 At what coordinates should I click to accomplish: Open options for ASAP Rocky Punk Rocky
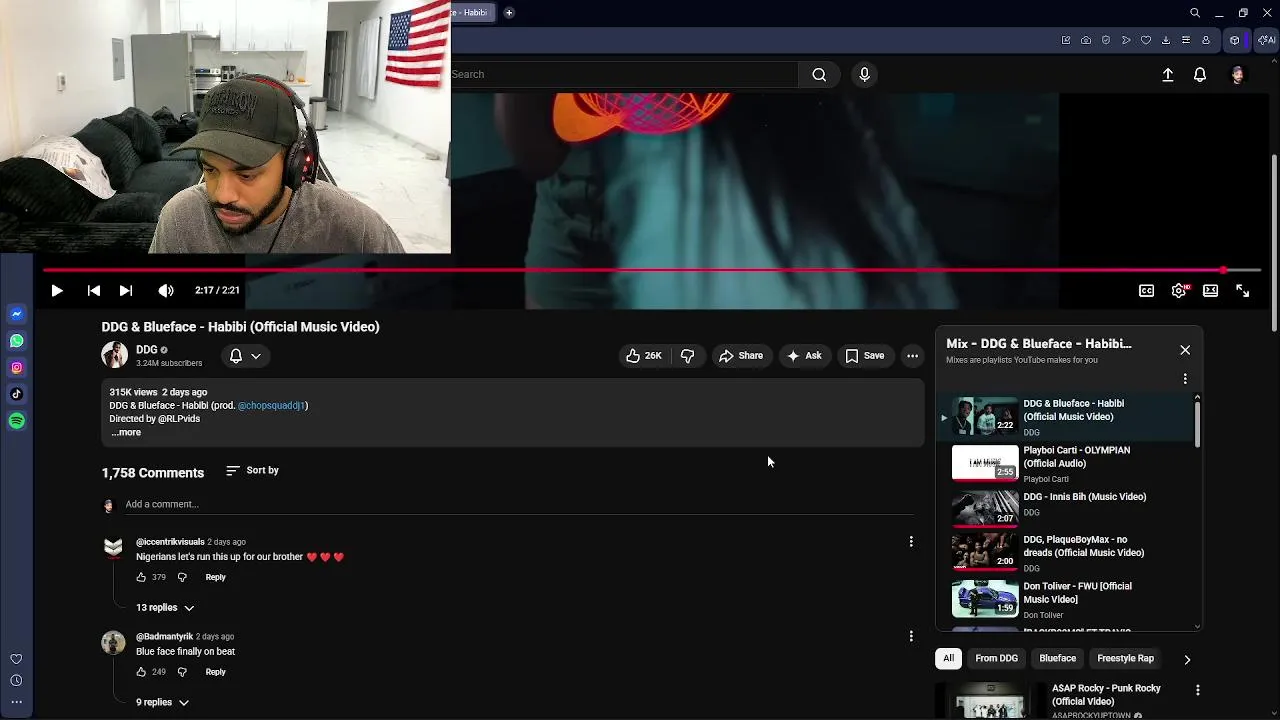[1197, 690]
